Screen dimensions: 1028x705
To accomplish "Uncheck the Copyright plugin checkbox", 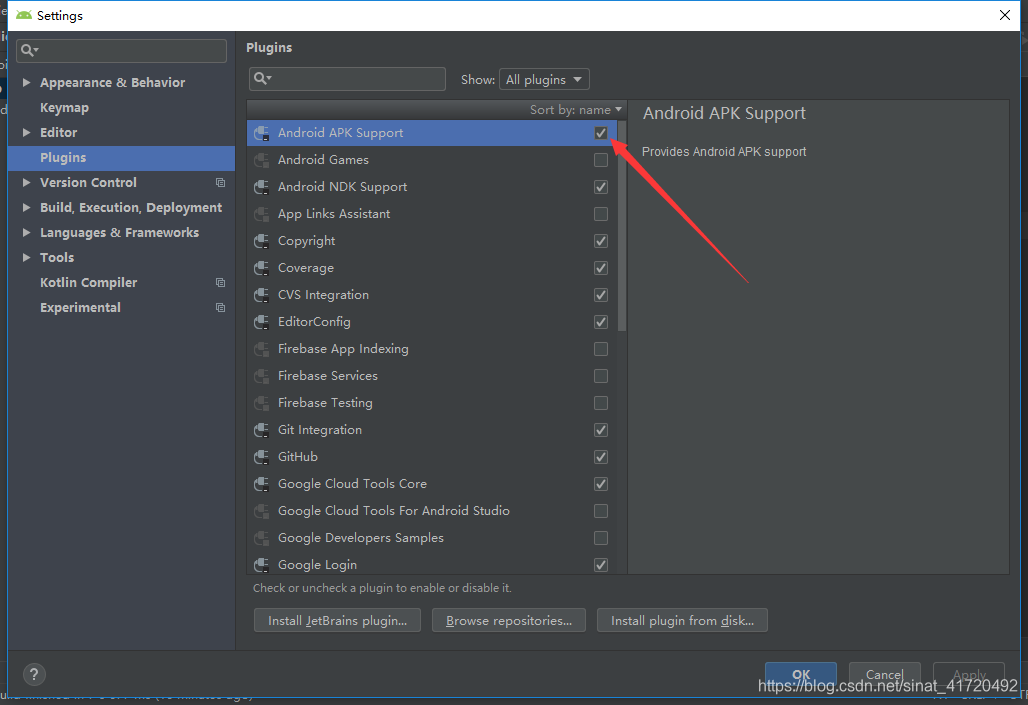I will pyautogui.click(x=601, y=241).
